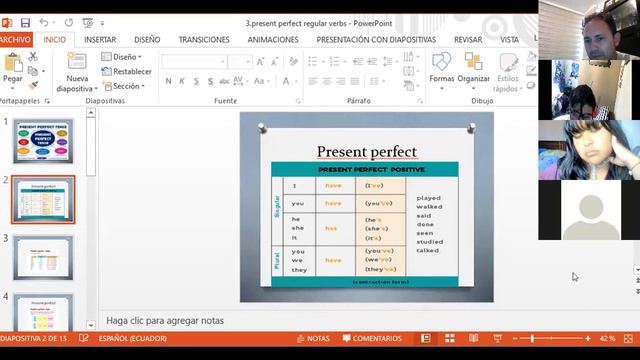The image size is (640, 360).
Task: Open the font name combo box dropdown
Action: point(223,62)
